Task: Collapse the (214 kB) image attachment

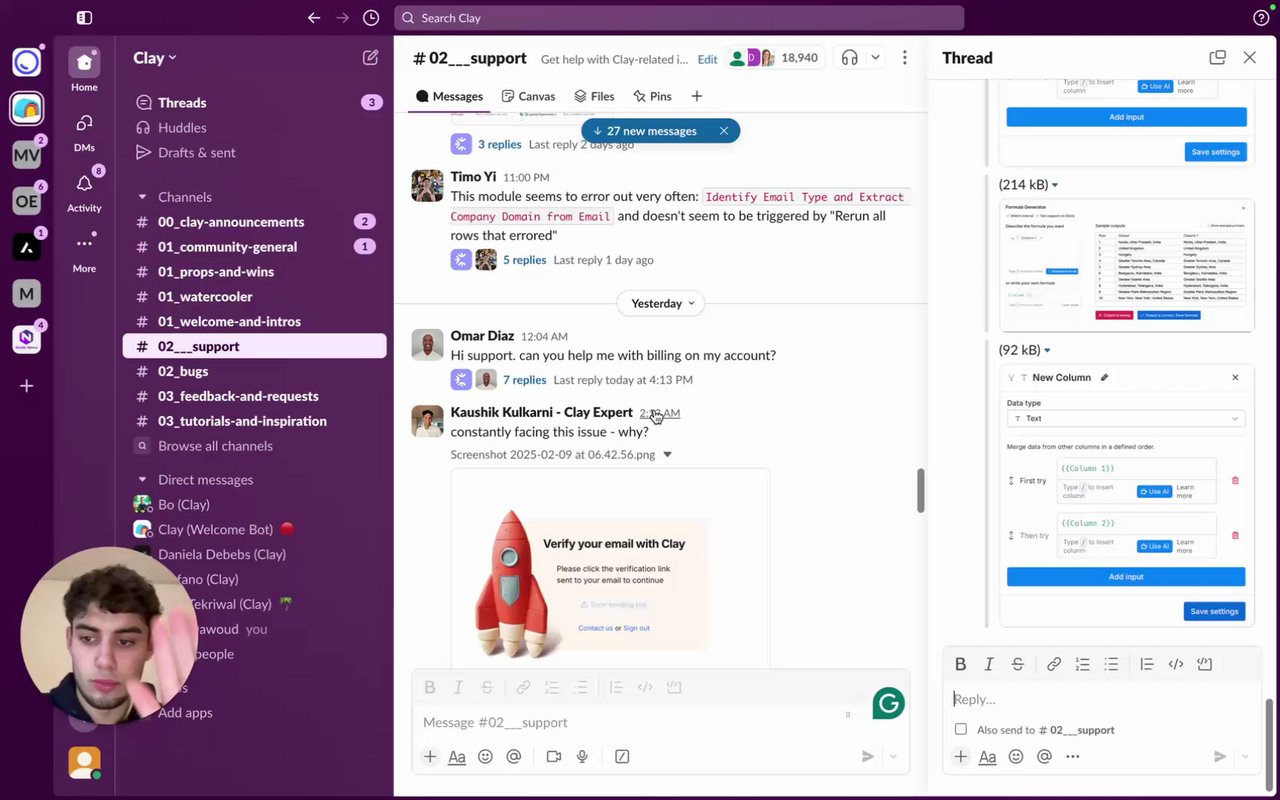Action: pyautogui.click(x=1054, y=185)
